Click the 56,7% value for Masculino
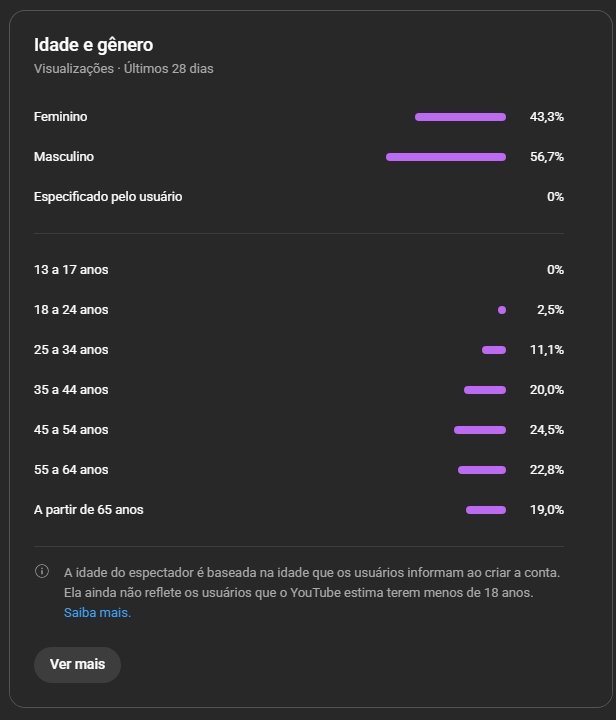 pos(547,157)
